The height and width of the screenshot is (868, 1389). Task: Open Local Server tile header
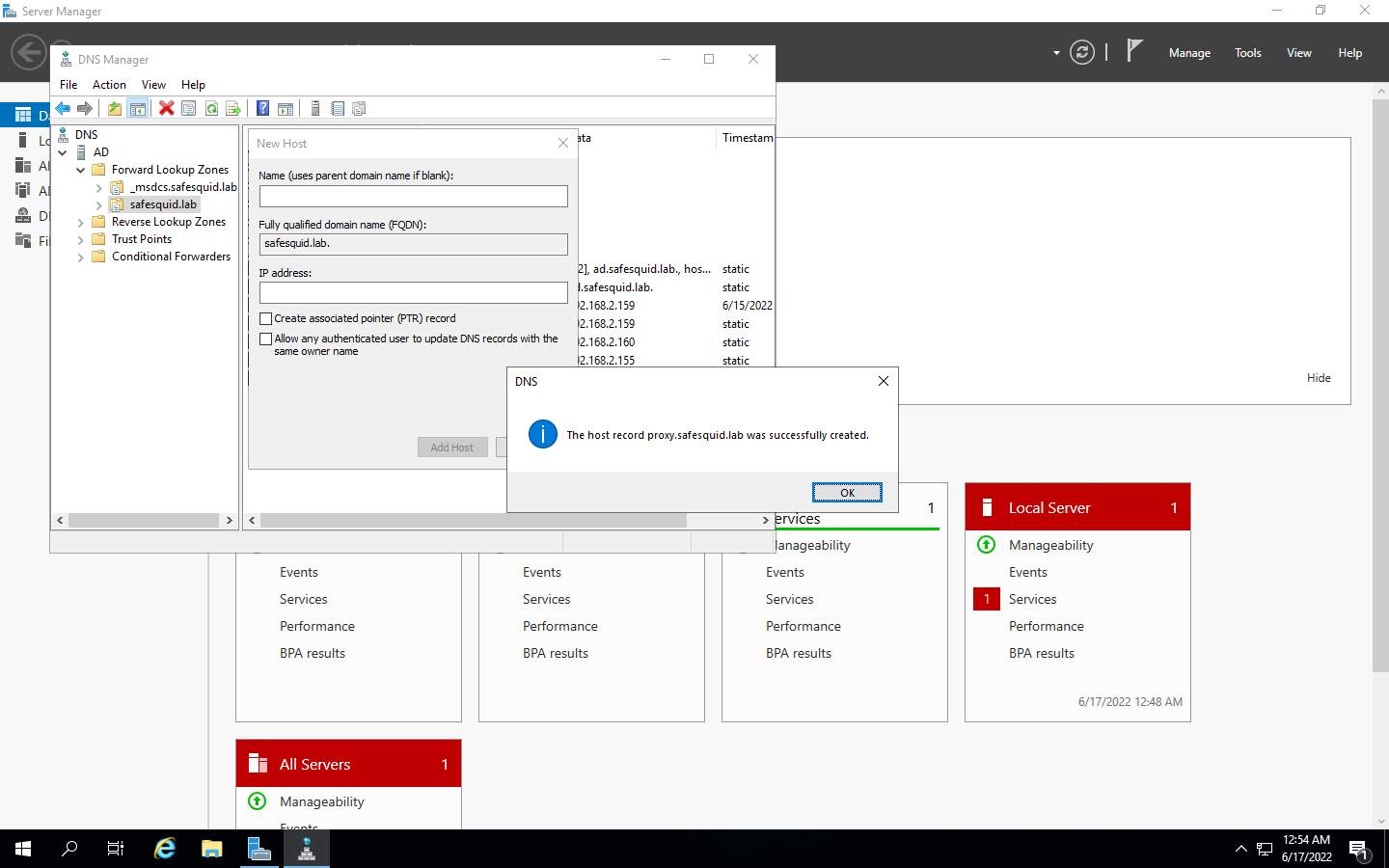click(x=1077, y=507)
